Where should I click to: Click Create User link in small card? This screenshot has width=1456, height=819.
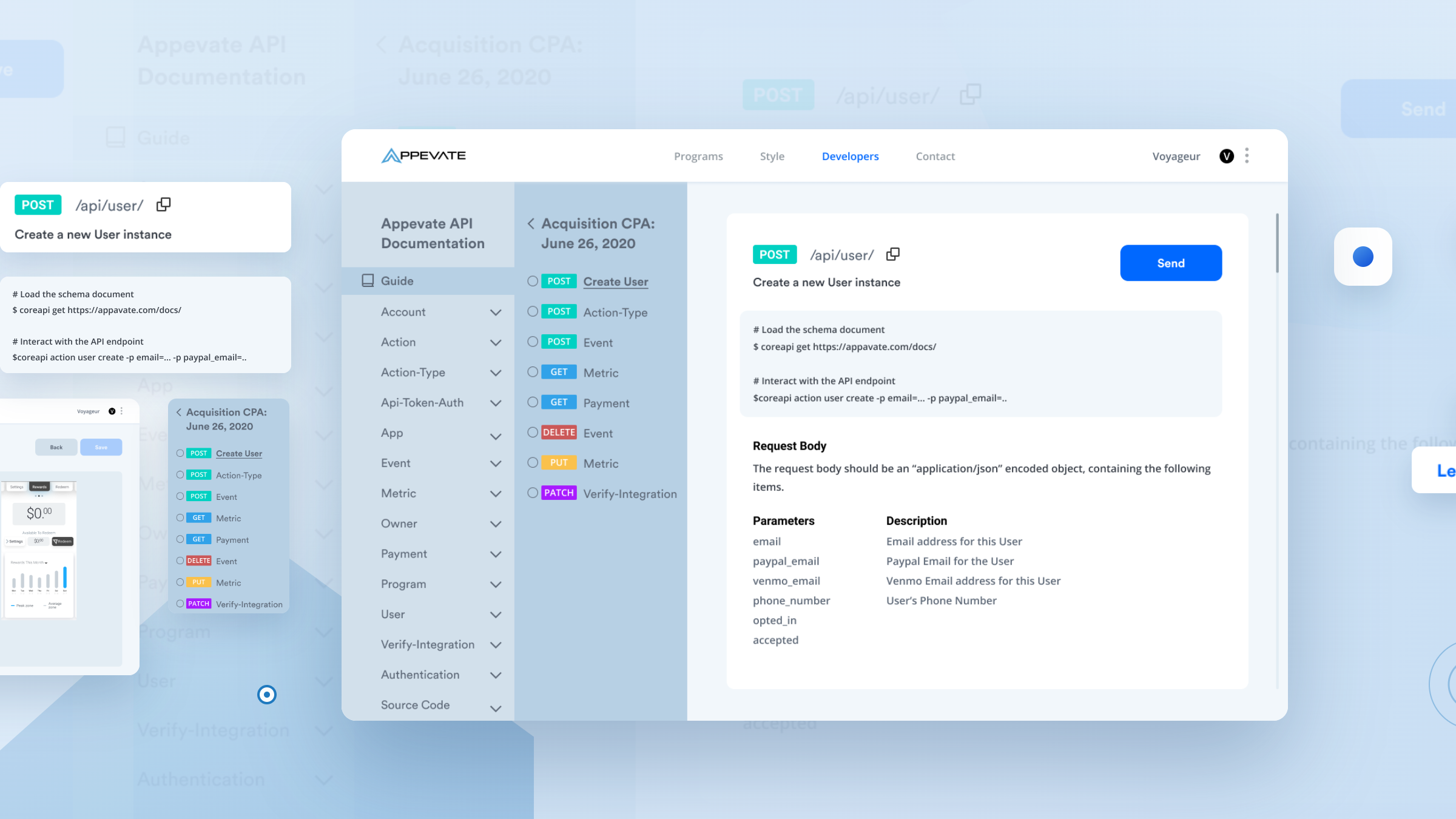[x=239, y=453]
